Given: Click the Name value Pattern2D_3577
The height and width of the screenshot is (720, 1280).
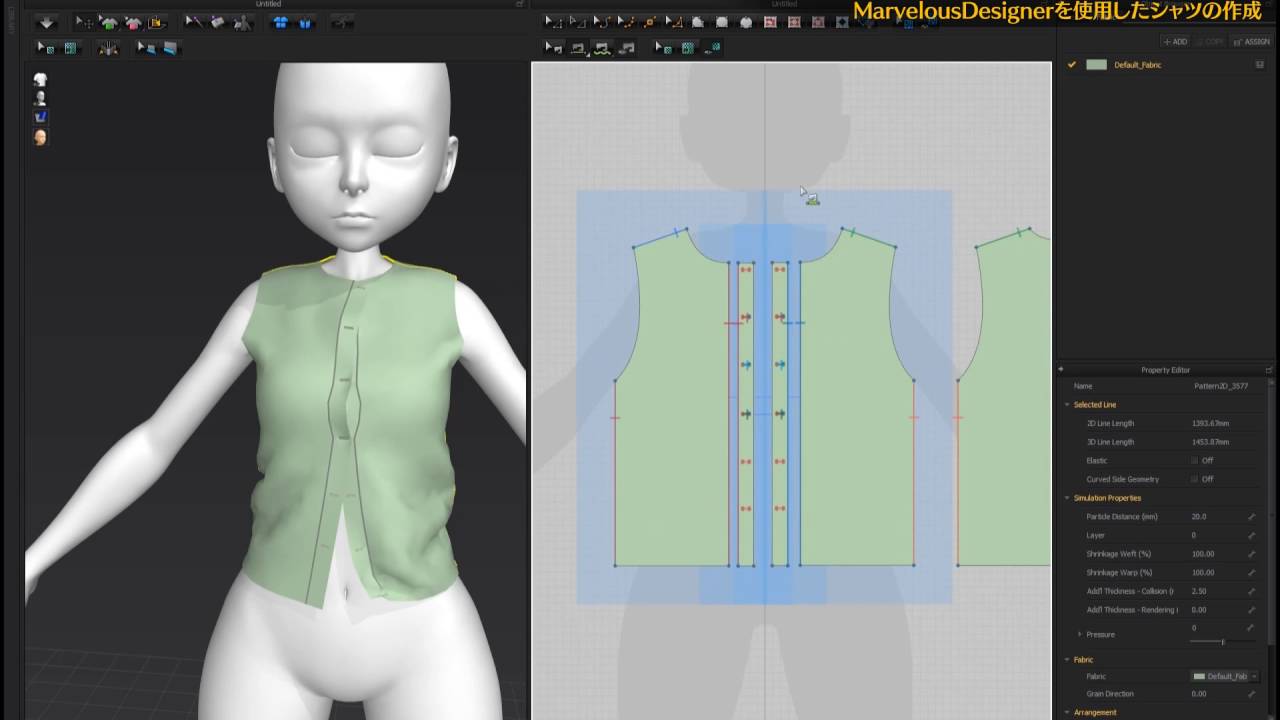Looking at the screenshot, I should coord(1220,386).
